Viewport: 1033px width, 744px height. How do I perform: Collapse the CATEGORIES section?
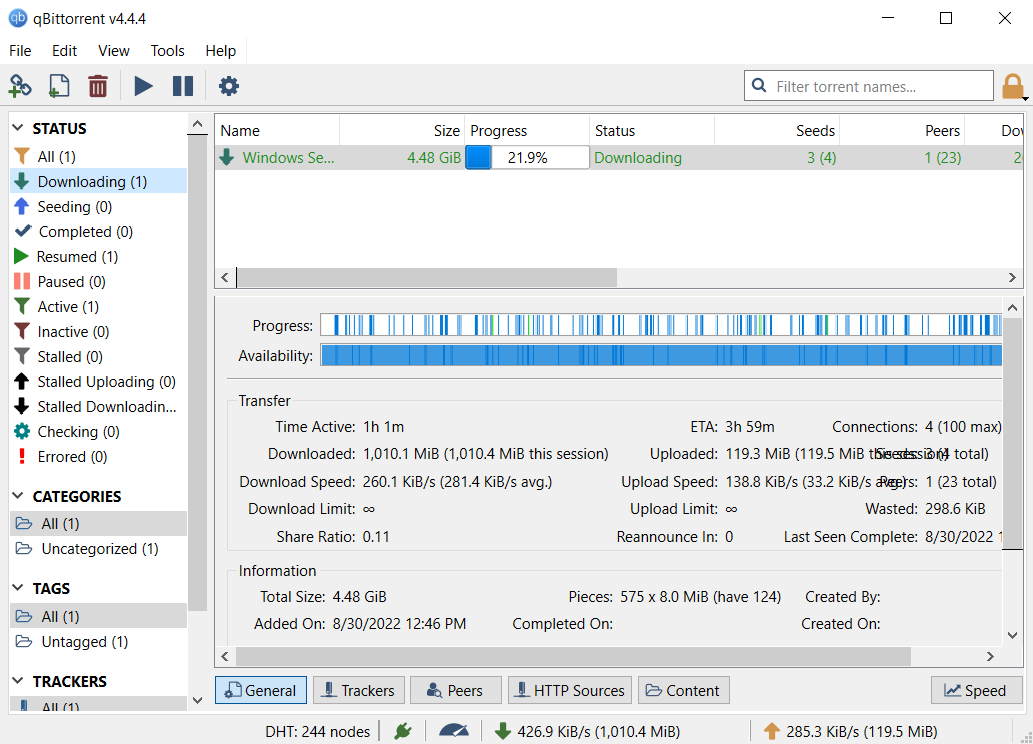tap(17, 496)
